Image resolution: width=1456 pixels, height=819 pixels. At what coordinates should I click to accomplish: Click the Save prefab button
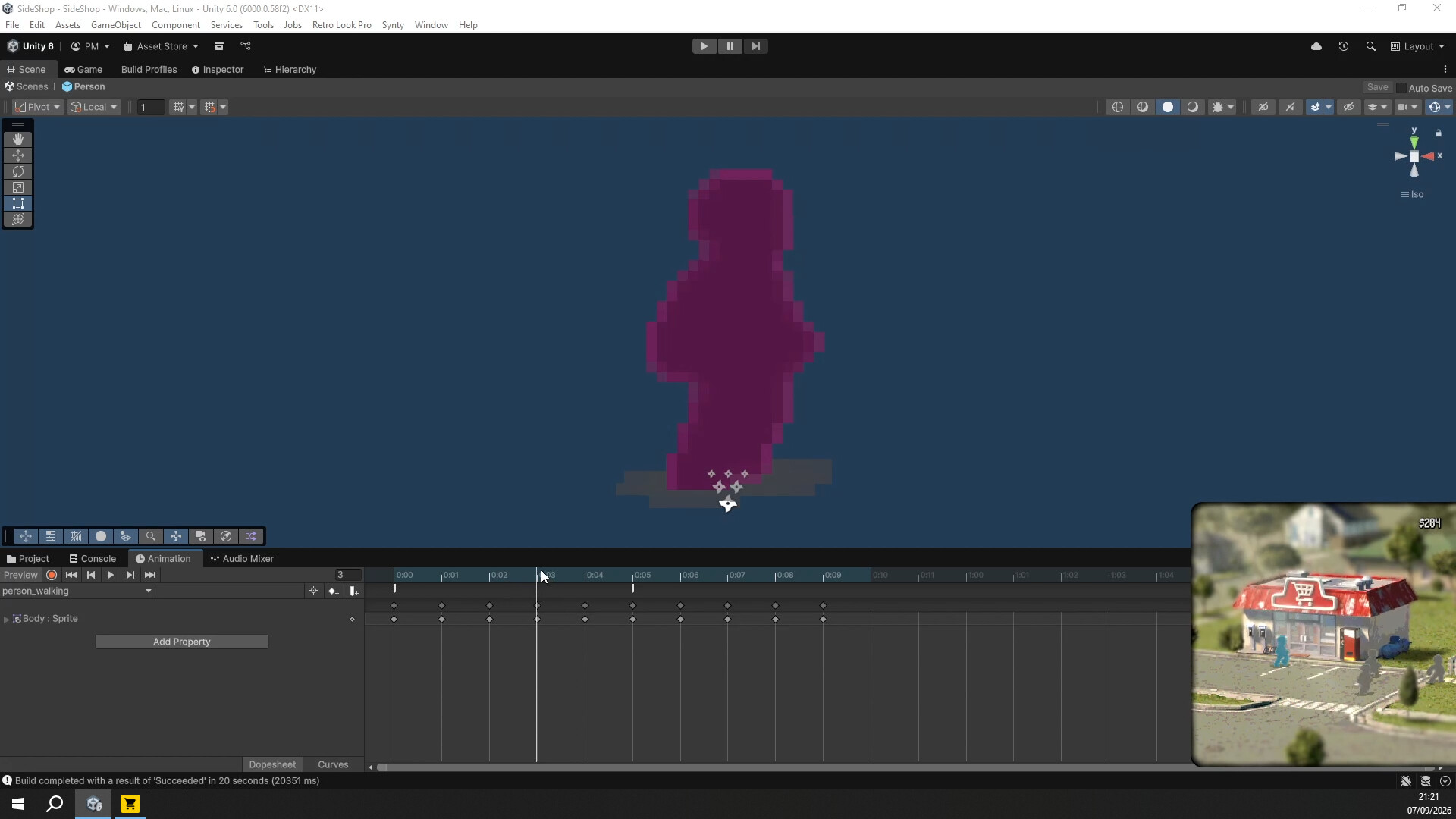[x=1378, y=88]
